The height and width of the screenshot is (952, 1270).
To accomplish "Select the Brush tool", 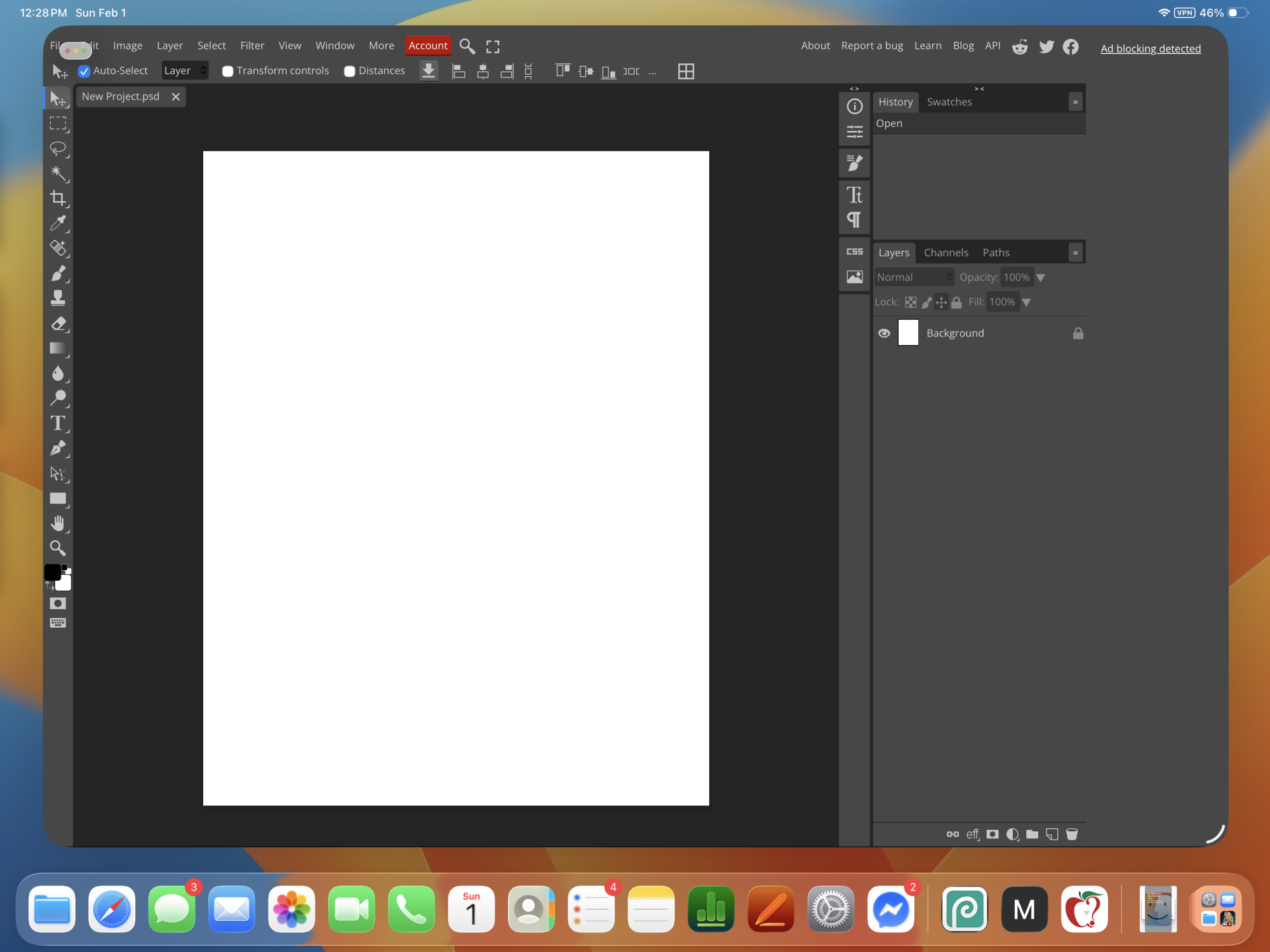I will (x=58, y=273).
